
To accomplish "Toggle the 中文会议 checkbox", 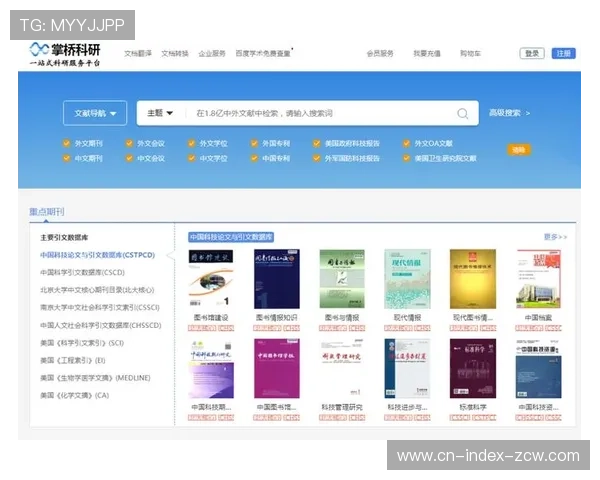I will (x=129, y=158).
